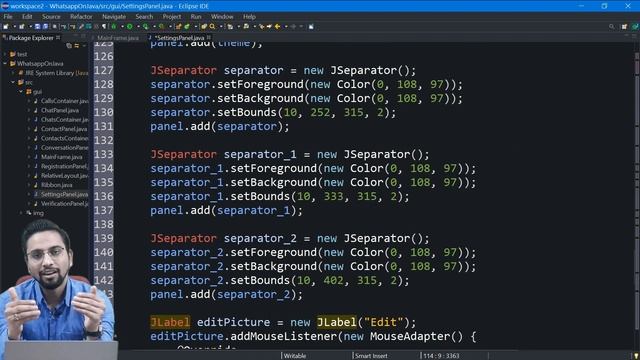
Task: Close the SettingsPanel.java editor tab
Action: coord(209,38)
